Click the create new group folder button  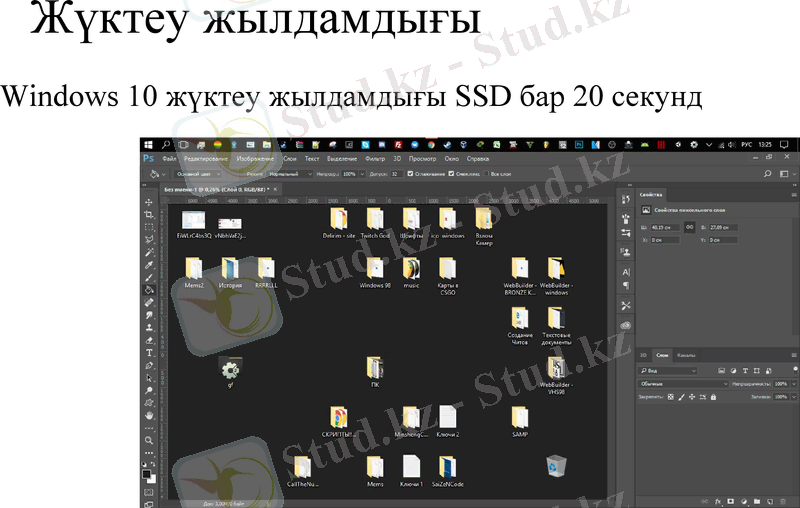[x=757, y=502]
